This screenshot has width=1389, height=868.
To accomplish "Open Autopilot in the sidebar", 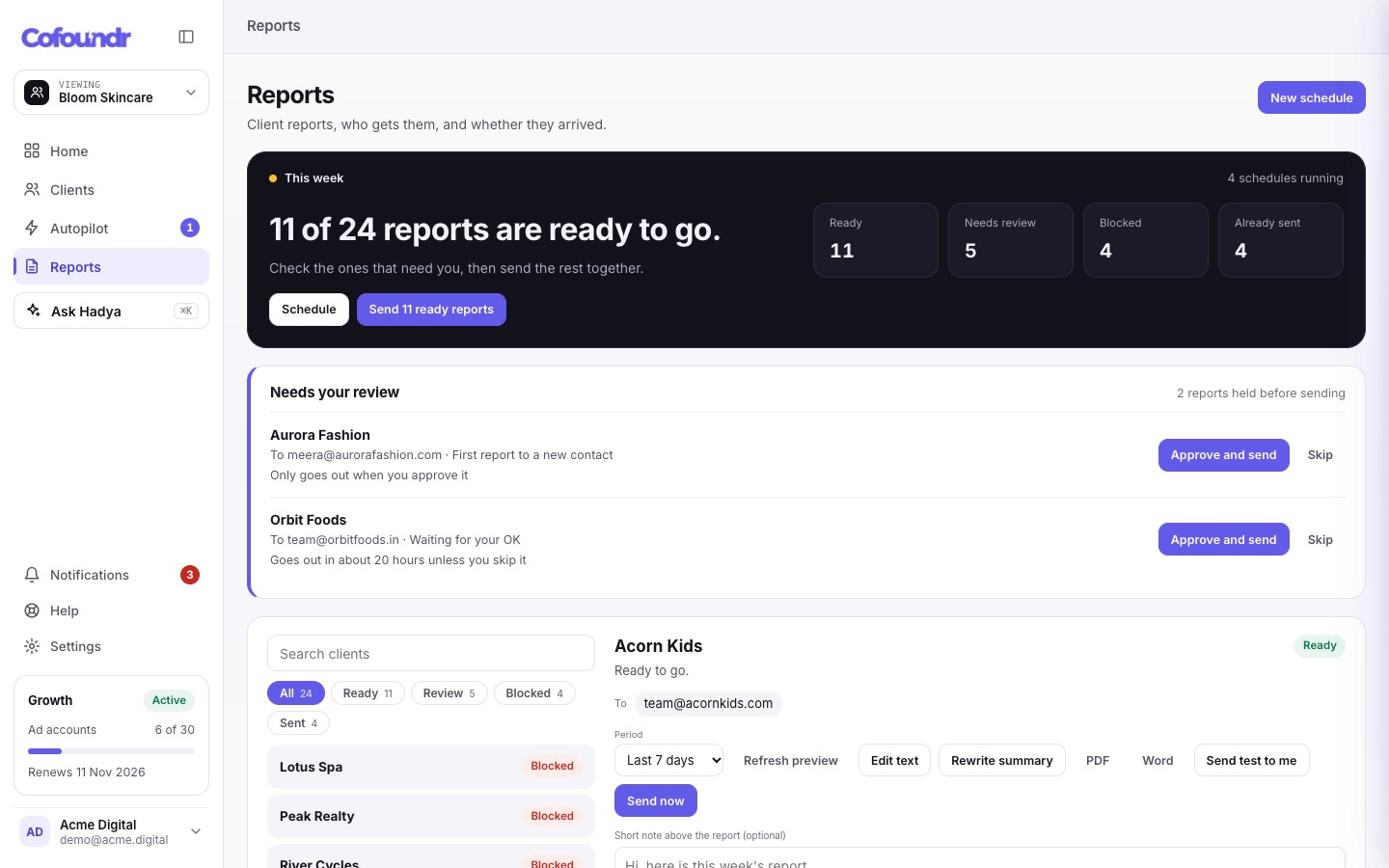I will tap(111, 228).
